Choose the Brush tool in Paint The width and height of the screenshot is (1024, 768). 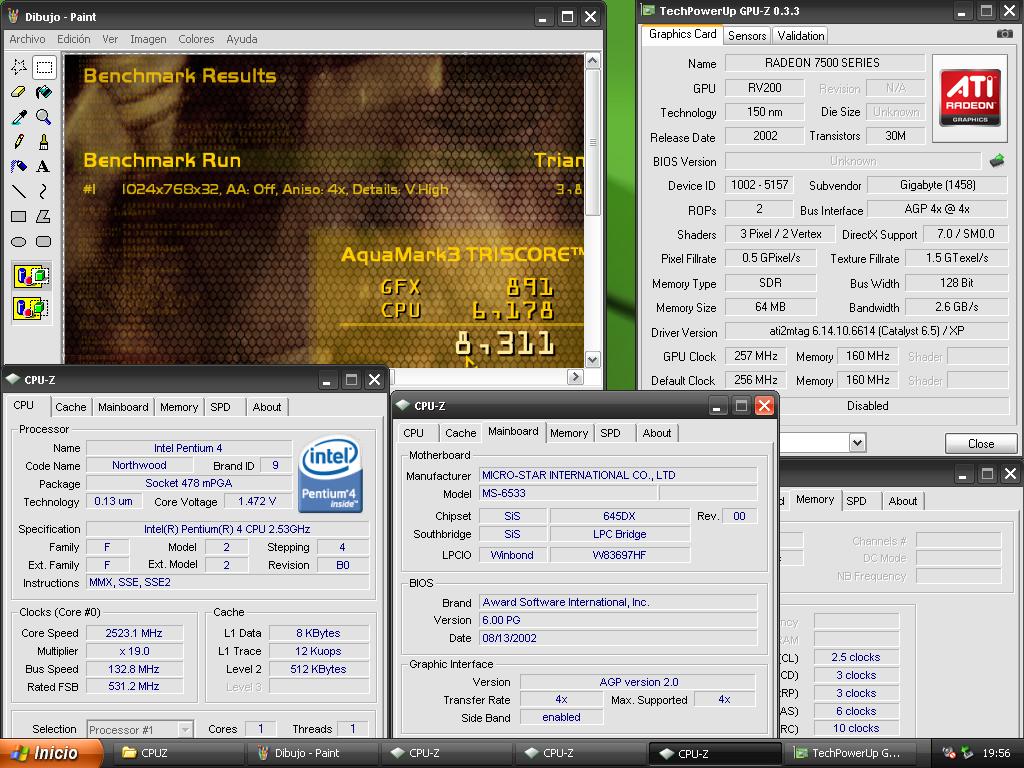pos(44,142)
